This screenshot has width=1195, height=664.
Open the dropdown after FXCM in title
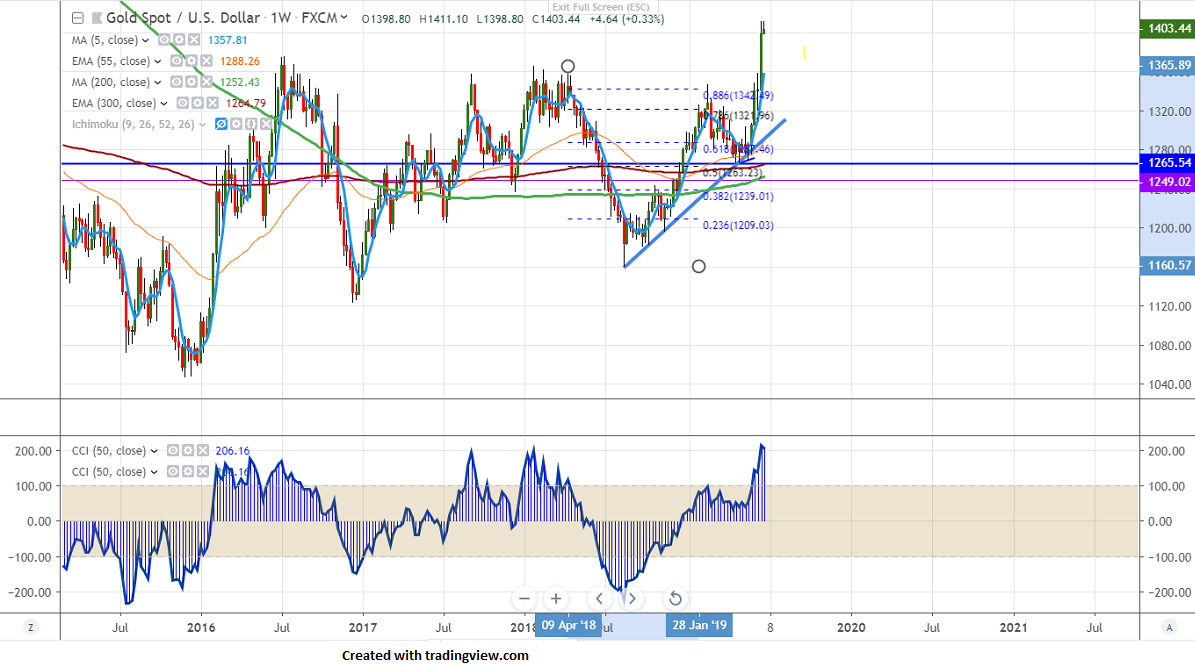tap(345, 18)
